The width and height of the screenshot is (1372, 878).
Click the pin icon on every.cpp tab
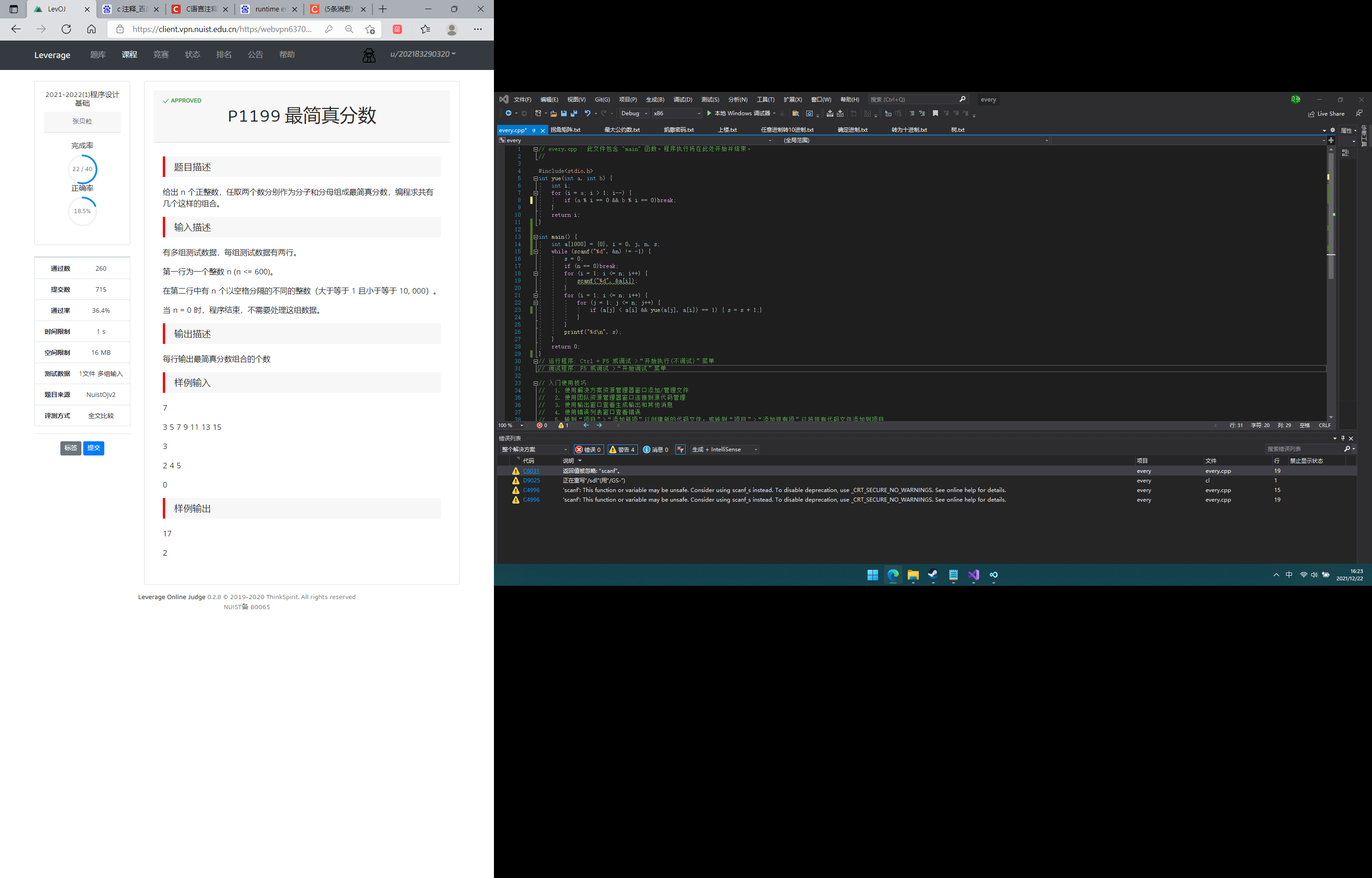[x=534, y=130]
